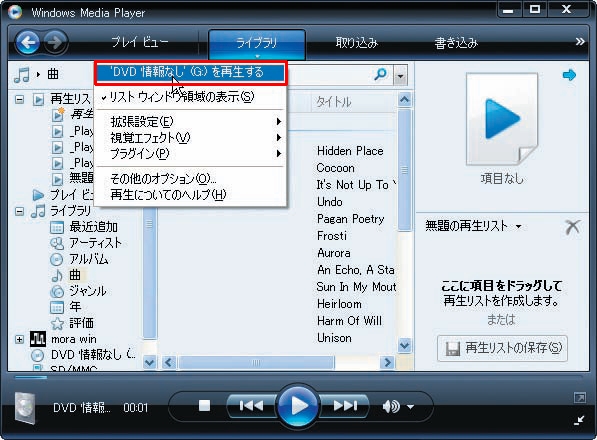Collapse the 再生リスト tree node
This screenshot has height=440, width=597.
pos(19,100)
